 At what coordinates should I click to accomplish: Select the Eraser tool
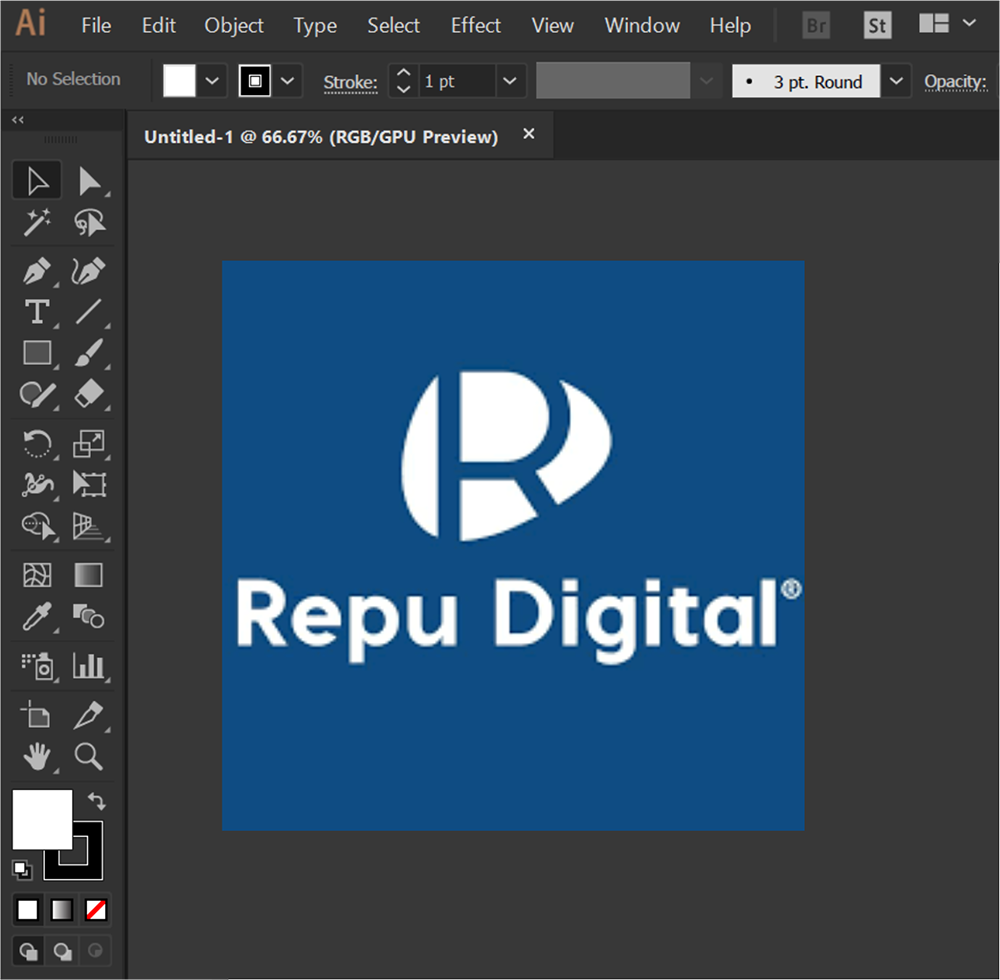89,394
